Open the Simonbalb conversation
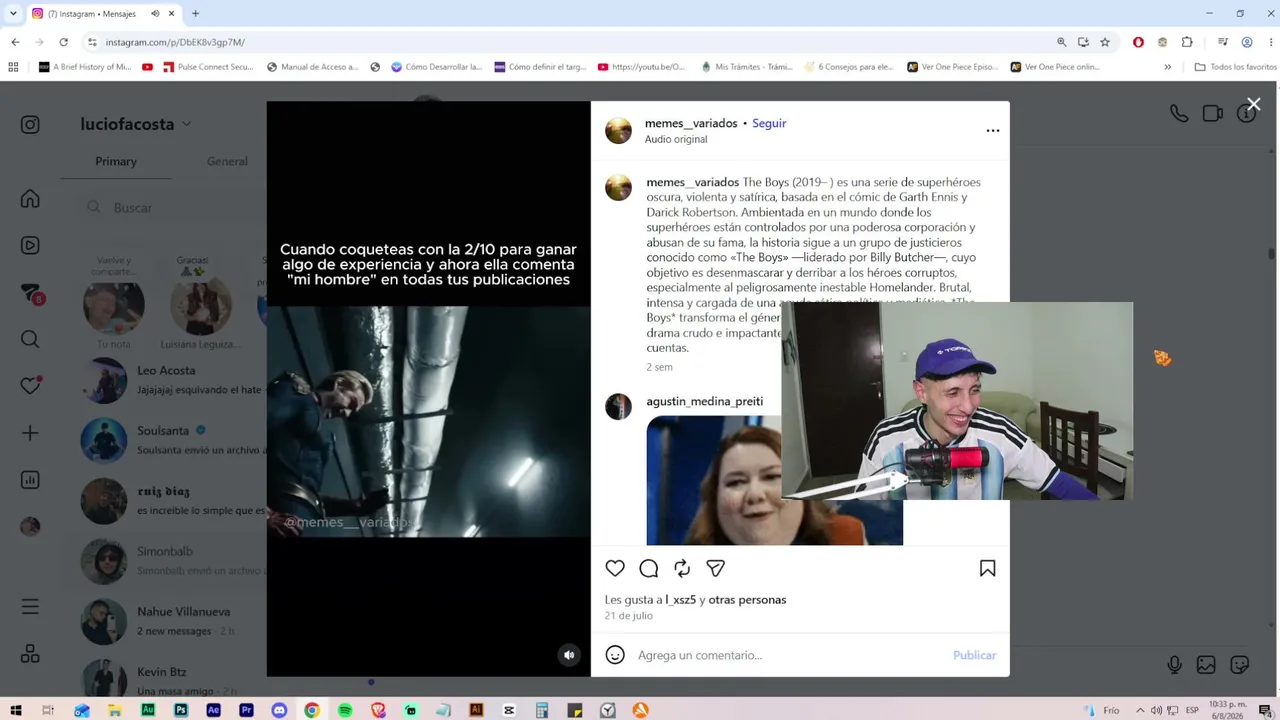Image resolution: width=1280 pixels, height=720 pixels. click(x=170, y=561)
